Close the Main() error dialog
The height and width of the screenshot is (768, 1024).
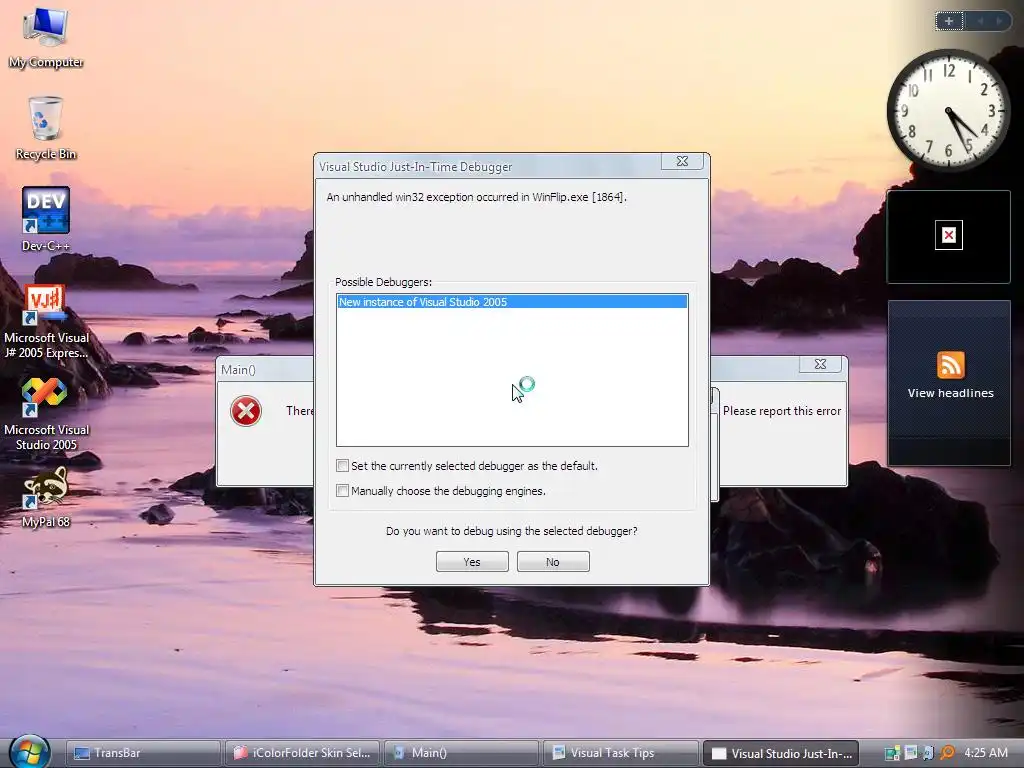point(820,364)
